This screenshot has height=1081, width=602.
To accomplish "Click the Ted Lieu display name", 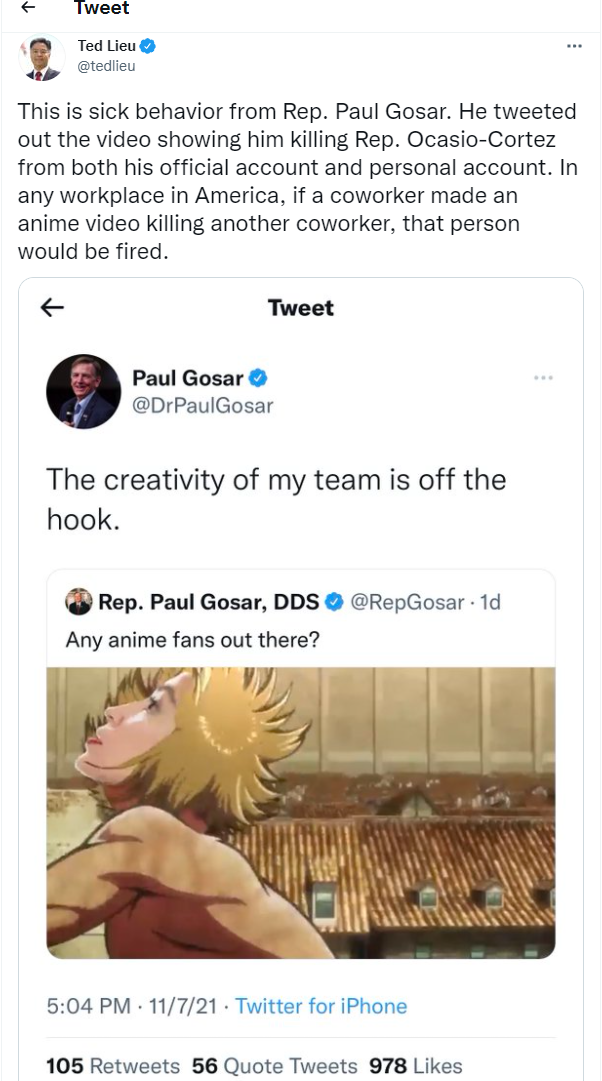I will pos(106,46).
